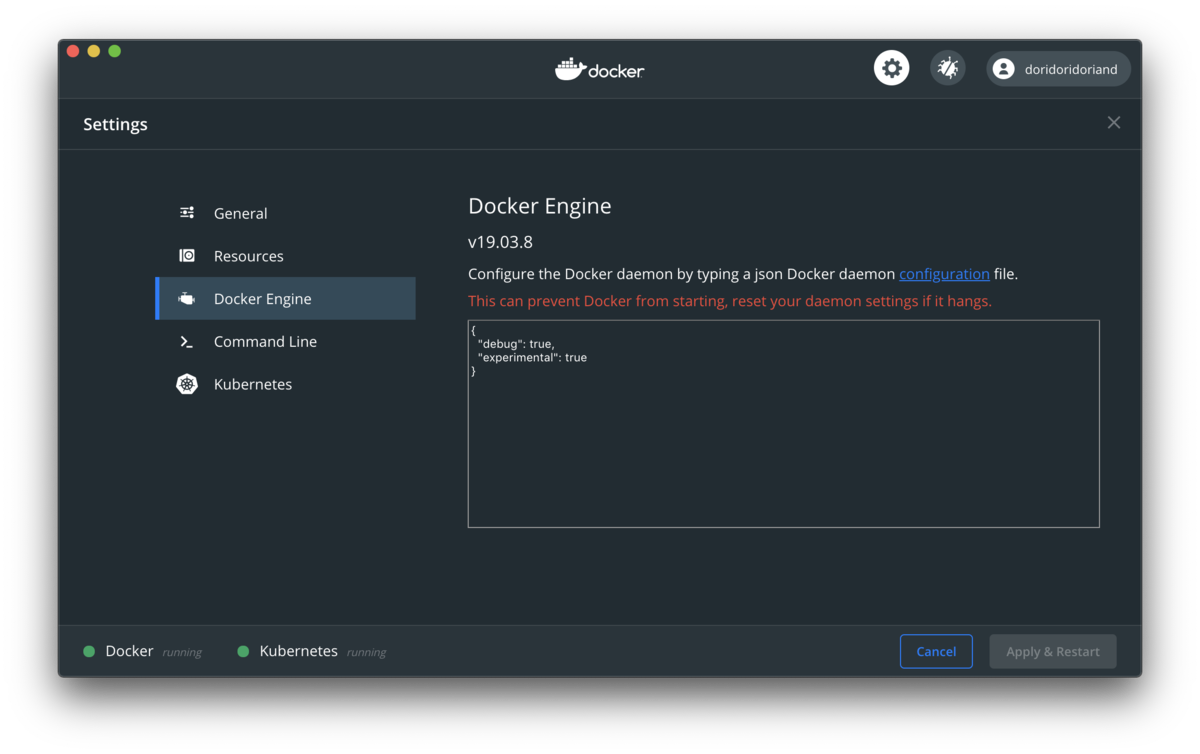
Task: Open the Resources settings tab
Action: click(x=286, y=256)
